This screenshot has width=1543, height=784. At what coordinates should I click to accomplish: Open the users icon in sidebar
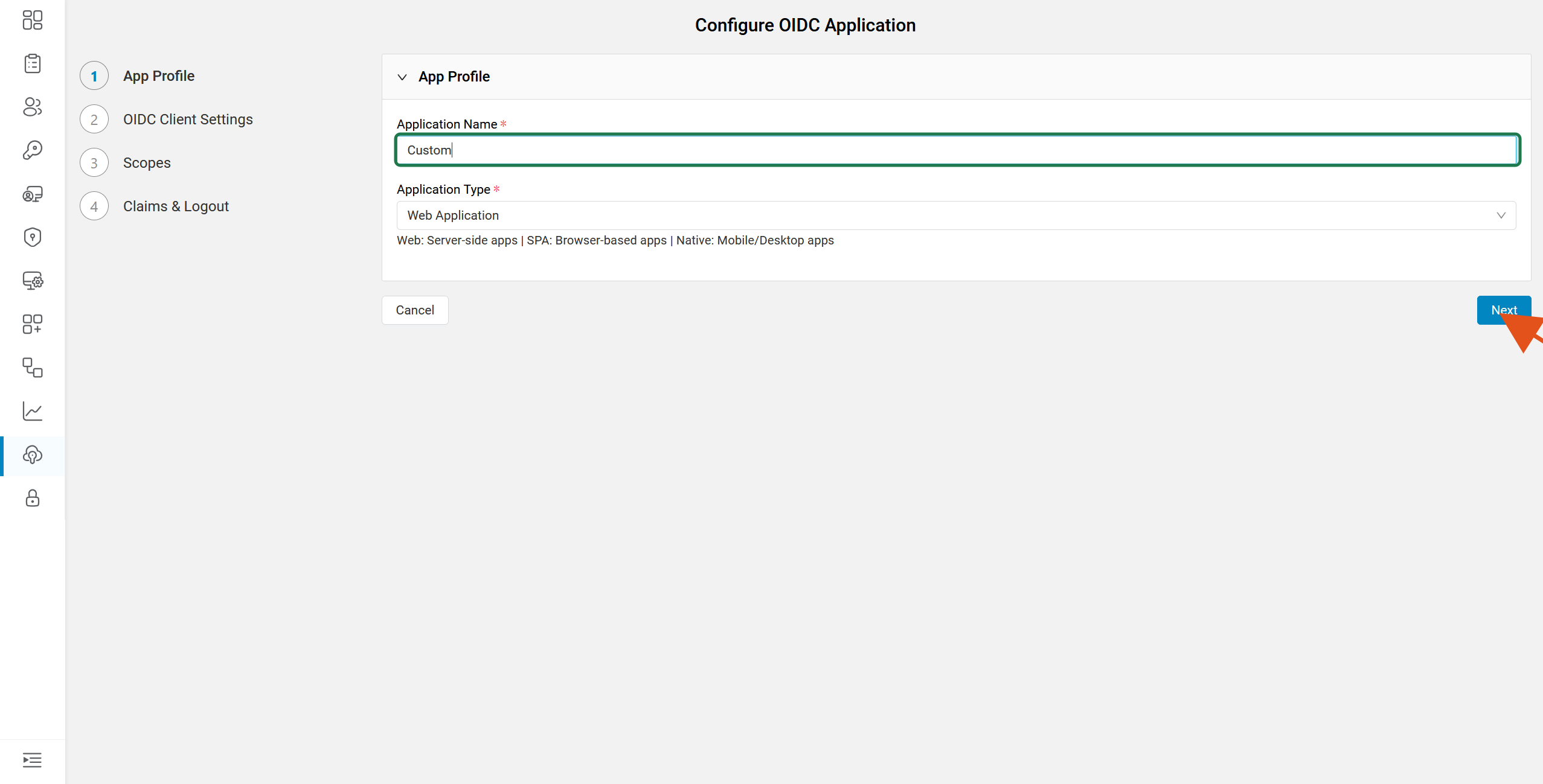(x=33, y=107)
